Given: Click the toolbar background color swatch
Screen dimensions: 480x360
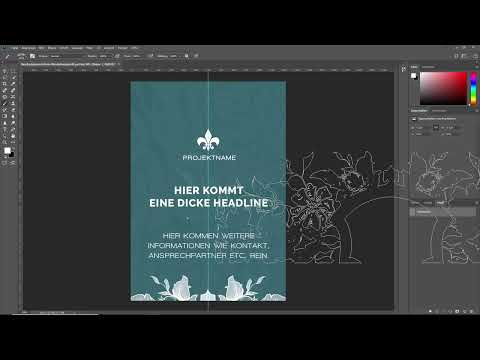Looking at the screenshot, I should [x=12, y=155].
